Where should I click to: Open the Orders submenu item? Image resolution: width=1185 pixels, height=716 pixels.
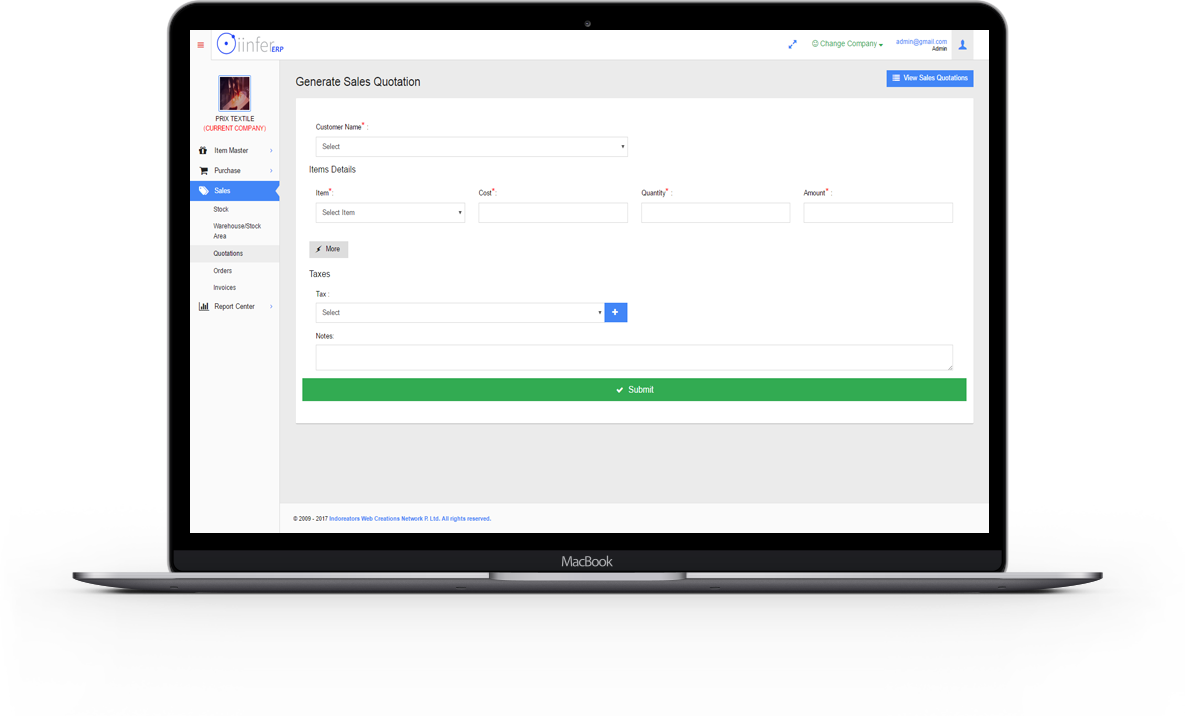[222, 271]
